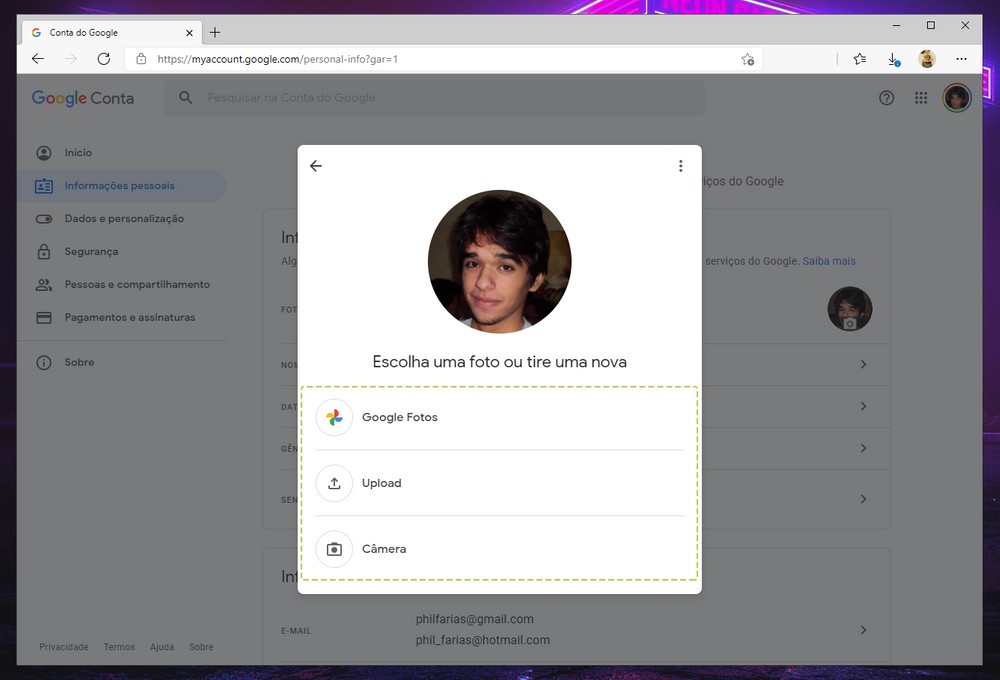Open Início in the sidebar
1000x680 pixels.
tap(78, 153)
